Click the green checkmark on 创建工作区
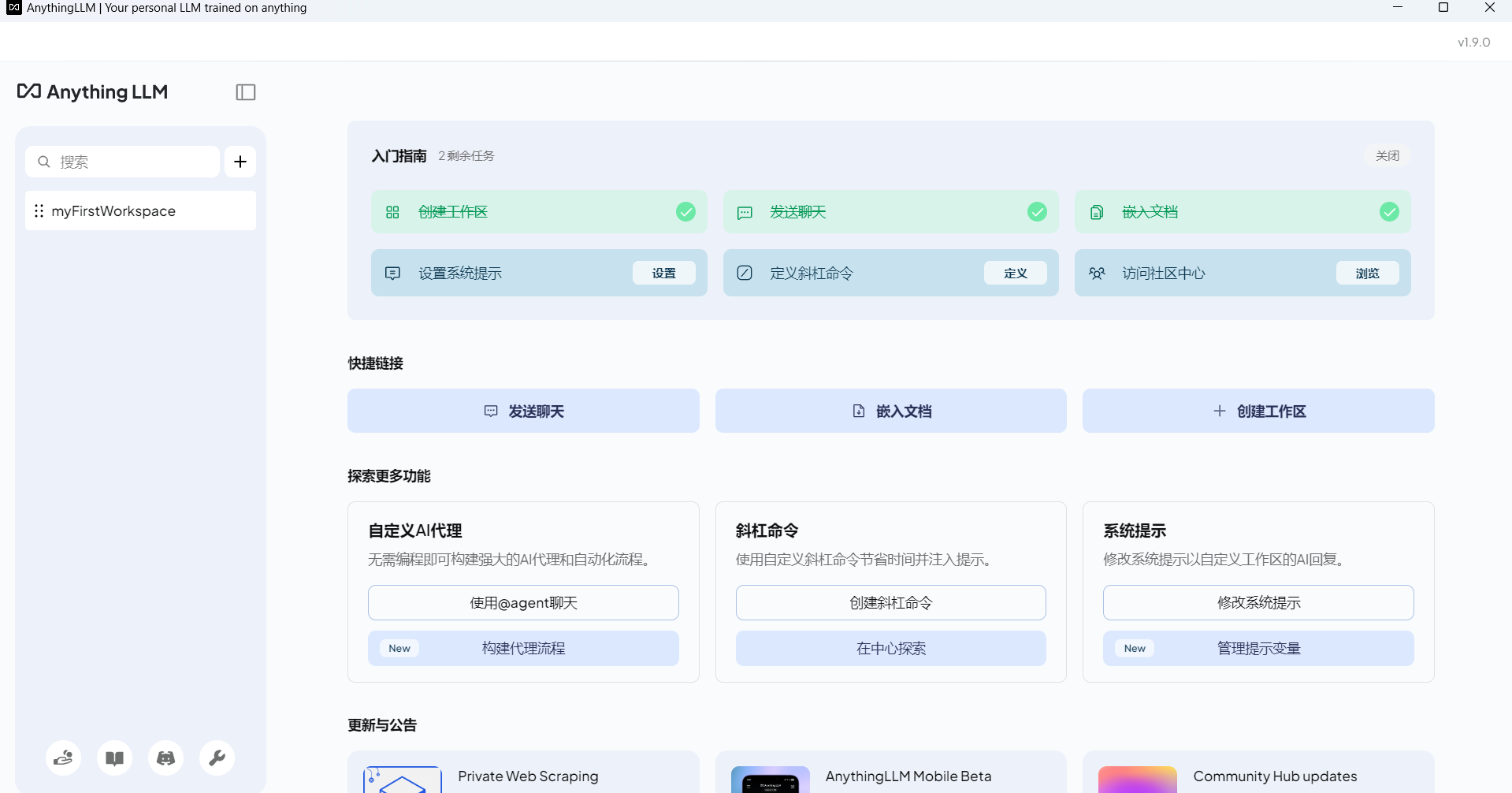Image resolution: width=1512 pixels, height=793 pixels. pyautogui.click(x=686, y=212)
